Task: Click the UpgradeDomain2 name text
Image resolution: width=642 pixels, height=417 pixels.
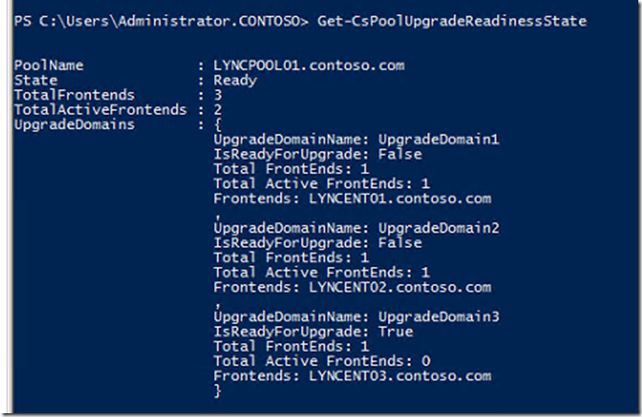Action: [x=439, y=228]
